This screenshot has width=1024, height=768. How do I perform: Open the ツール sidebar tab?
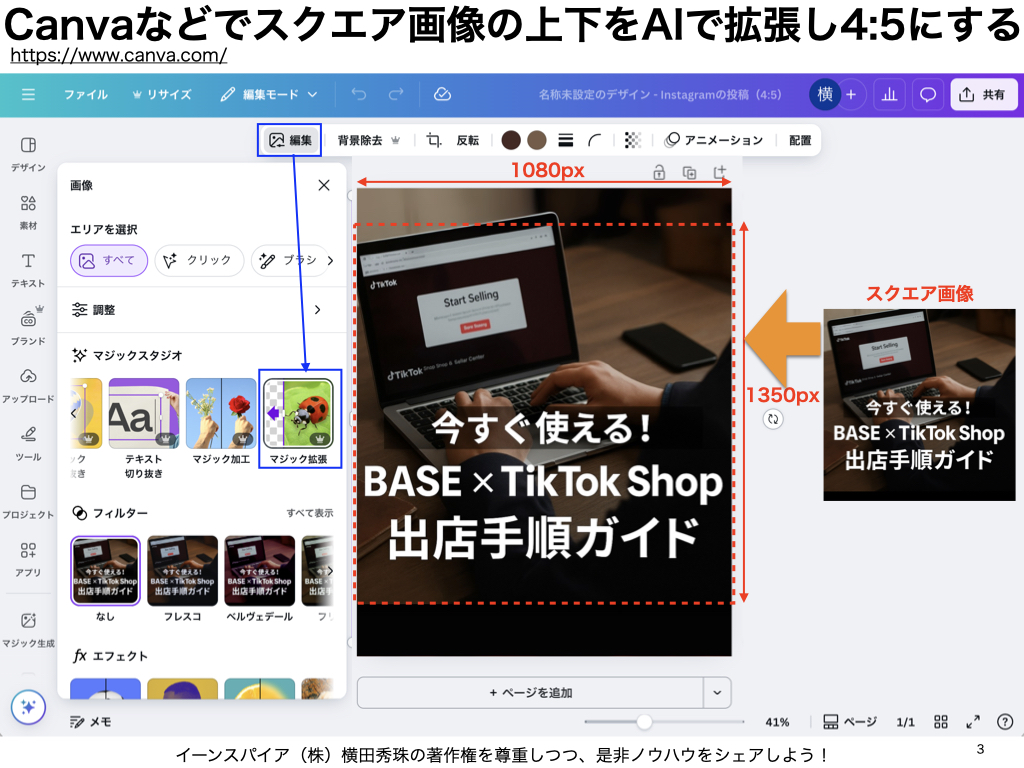28,444
